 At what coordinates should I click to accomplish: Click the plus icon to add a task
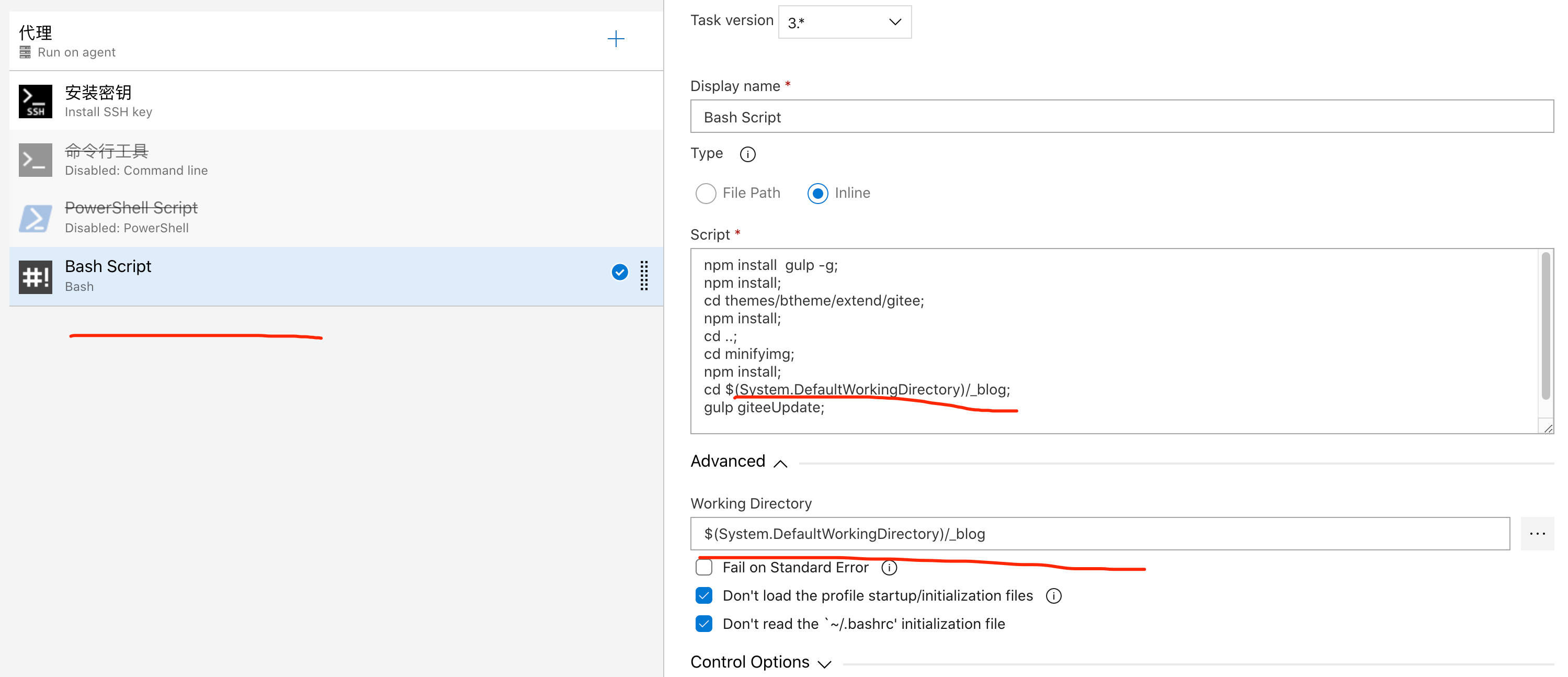[x=616, y=40]
